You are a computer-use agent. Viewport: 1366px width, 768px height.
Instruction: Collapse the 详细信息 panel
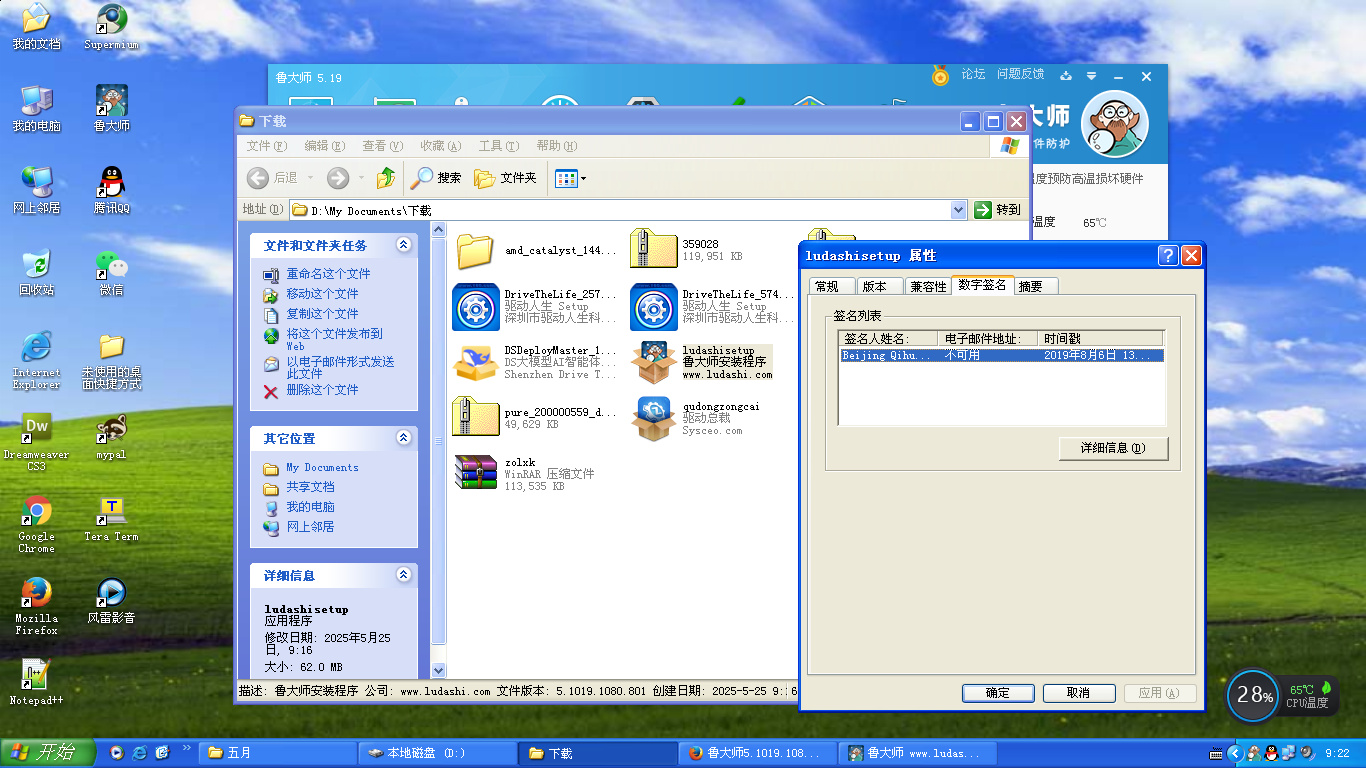(x=404, y=575)
